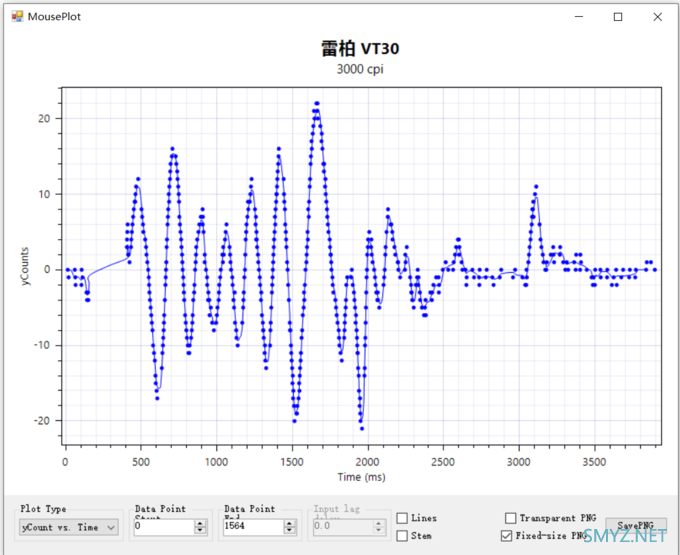Click the yCounts axis label
The image size is (680, 555).
click(25, 266)
